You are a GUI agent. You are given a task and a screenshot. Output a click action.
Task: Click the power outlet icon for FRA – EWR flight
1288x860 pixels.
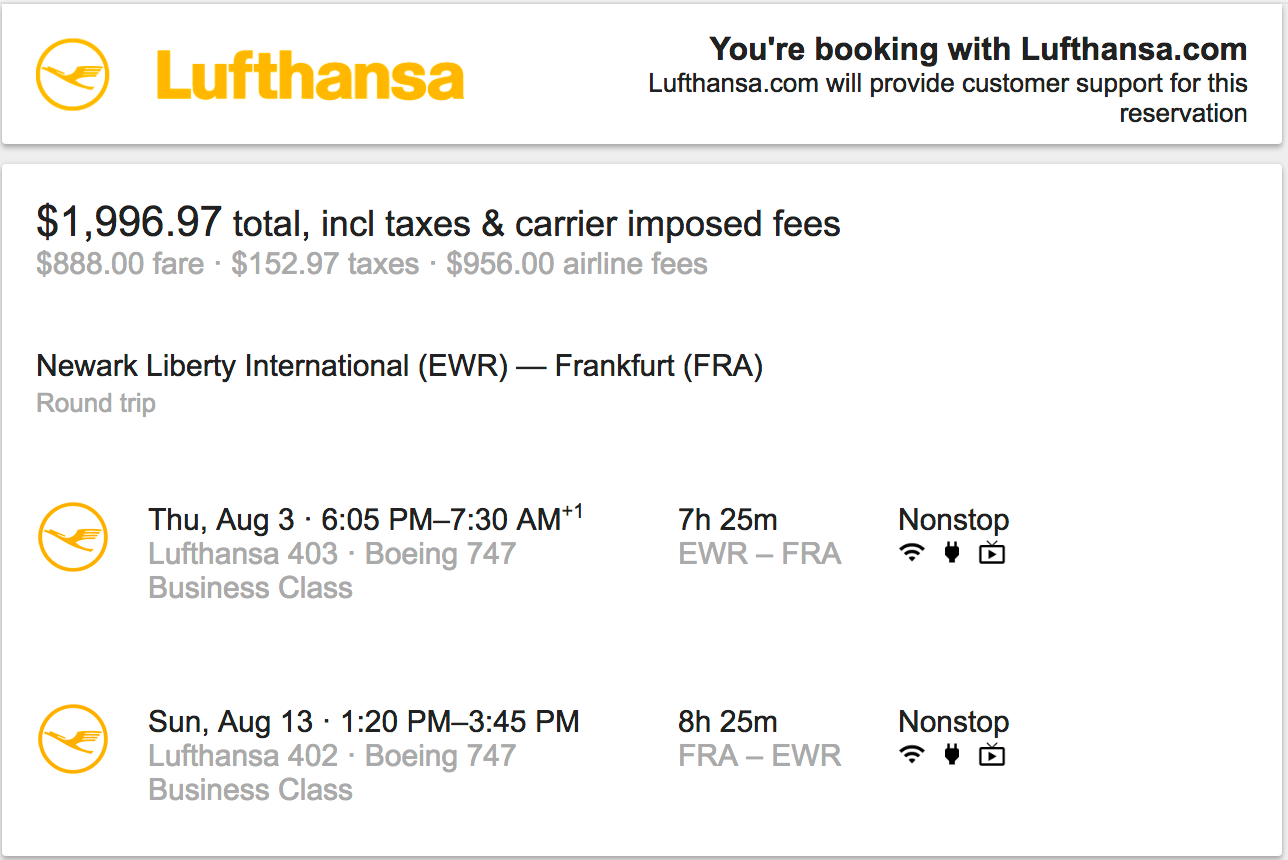point(951,754)
